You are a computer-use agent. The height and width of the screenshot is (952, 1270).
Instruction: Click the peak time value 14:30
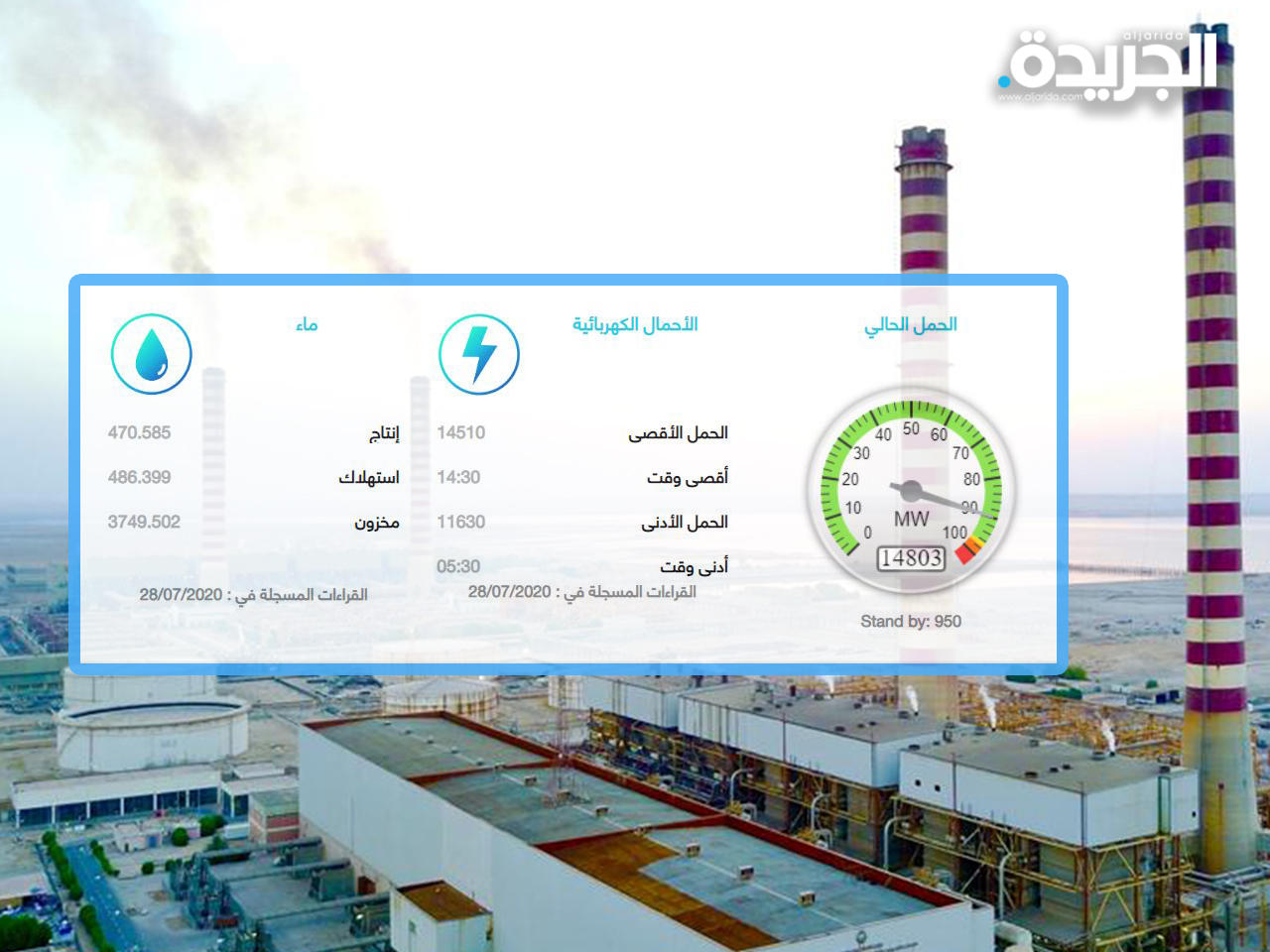pos(458,478)
